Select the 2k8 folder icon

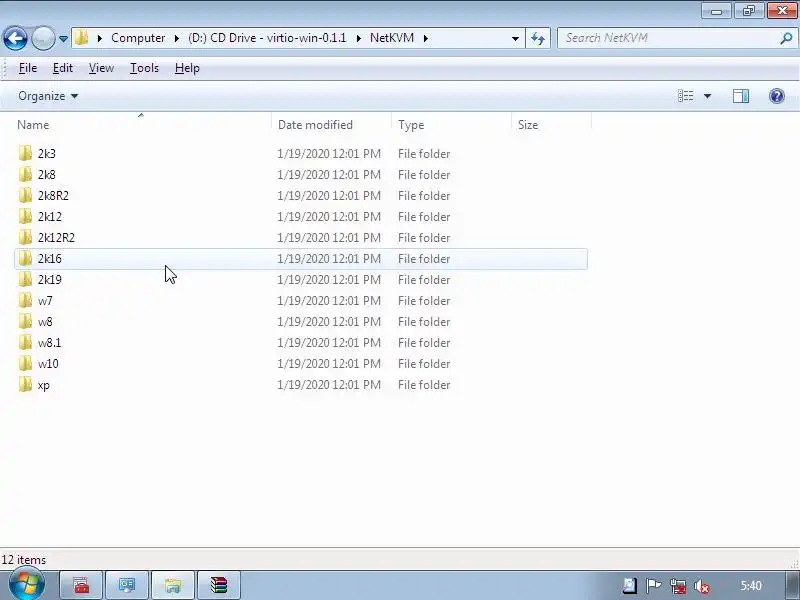click(25, 174)
